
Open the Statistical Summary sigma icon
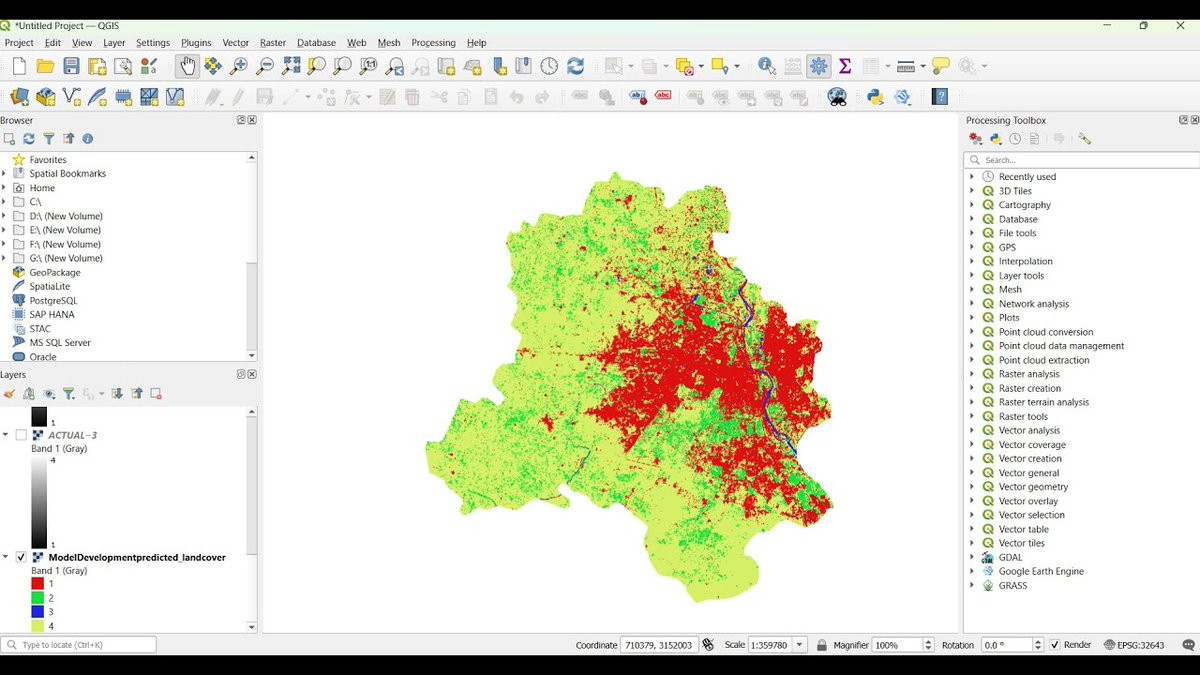point(845,66)
